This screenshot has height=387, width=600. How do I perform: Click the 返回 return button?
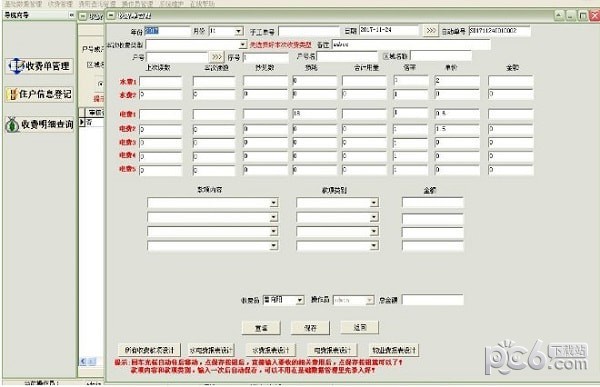tap(360, 327)
